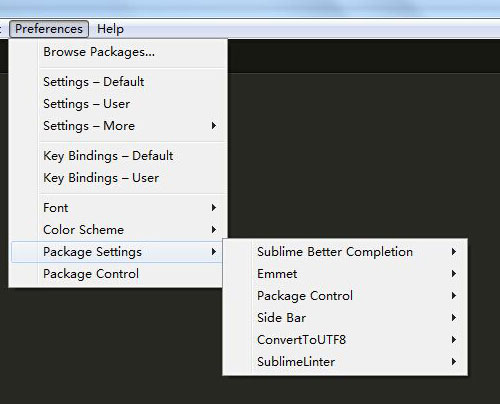Open the Help menu

(110, 29)
